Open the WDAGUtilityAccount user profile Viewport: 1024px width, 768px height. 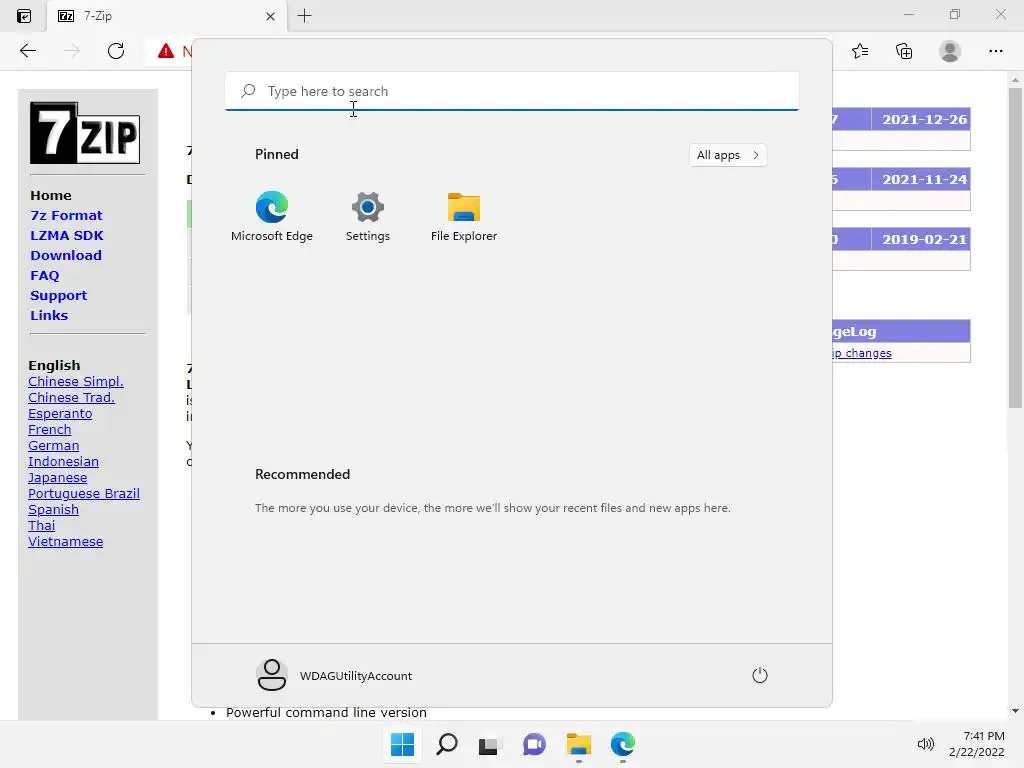334,675
